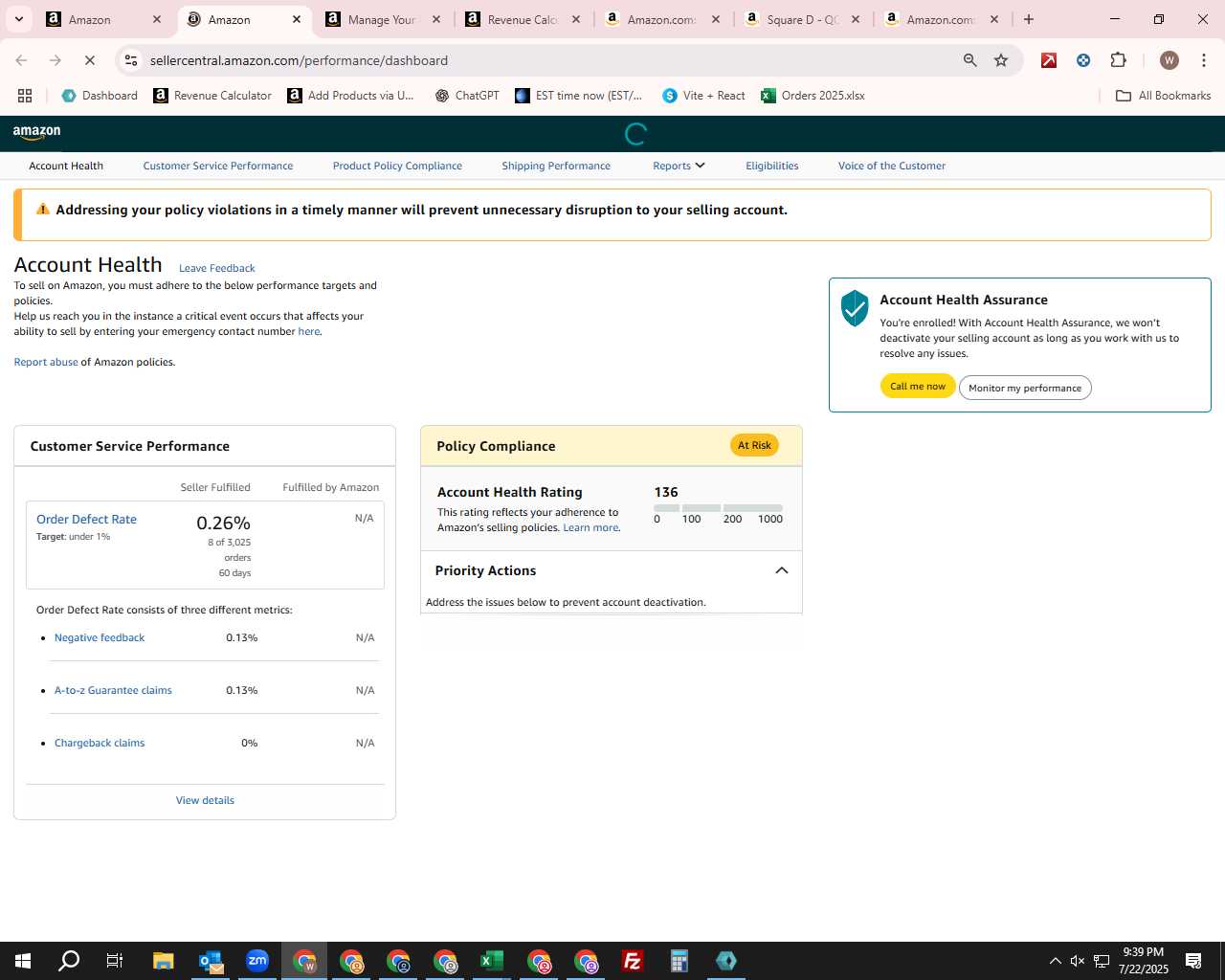Open Windows Search on taskbar
This screenshot has height=980, width=1225.
tap(69, 961)
